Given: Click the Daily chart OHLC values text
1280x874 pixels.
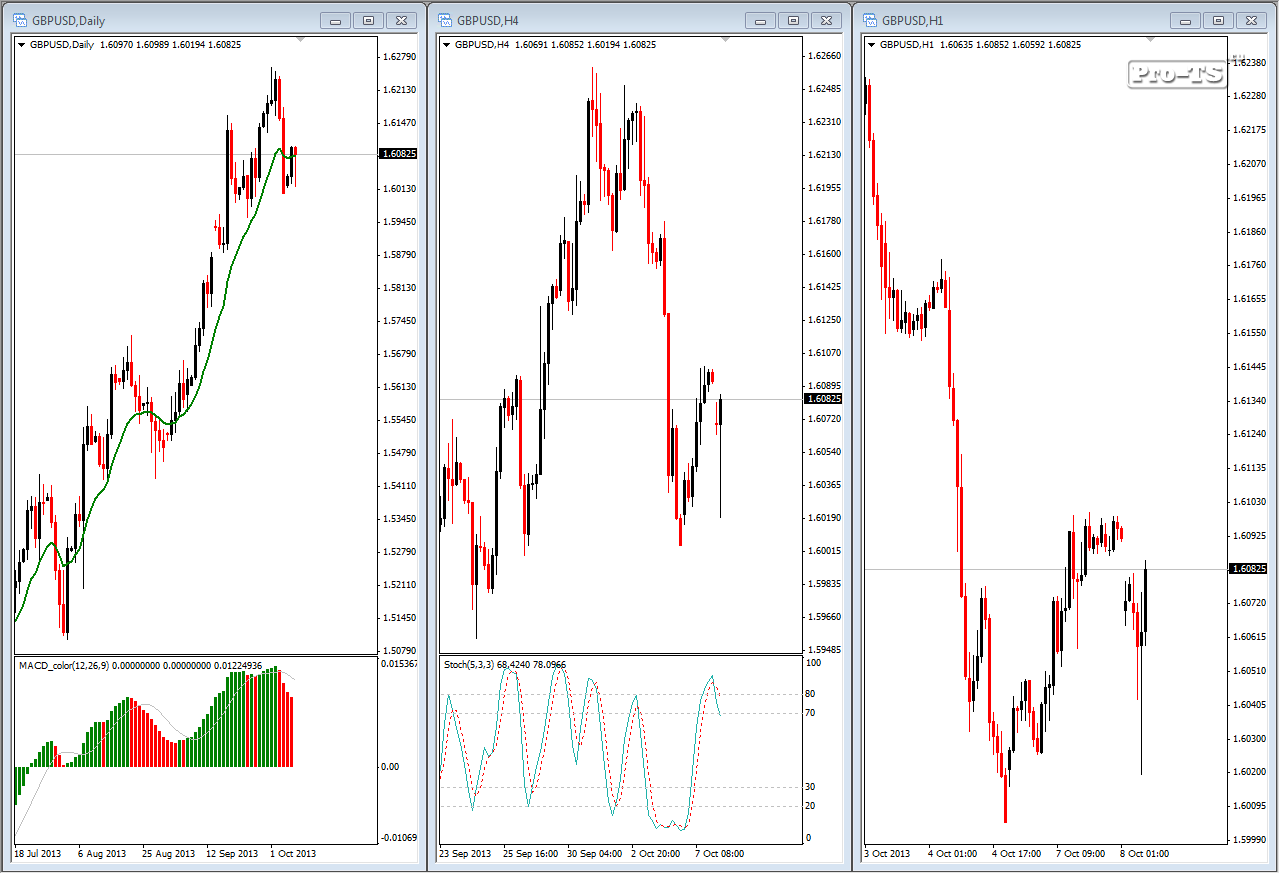Looking at the screenshot, I should click(x=170, y=45).
